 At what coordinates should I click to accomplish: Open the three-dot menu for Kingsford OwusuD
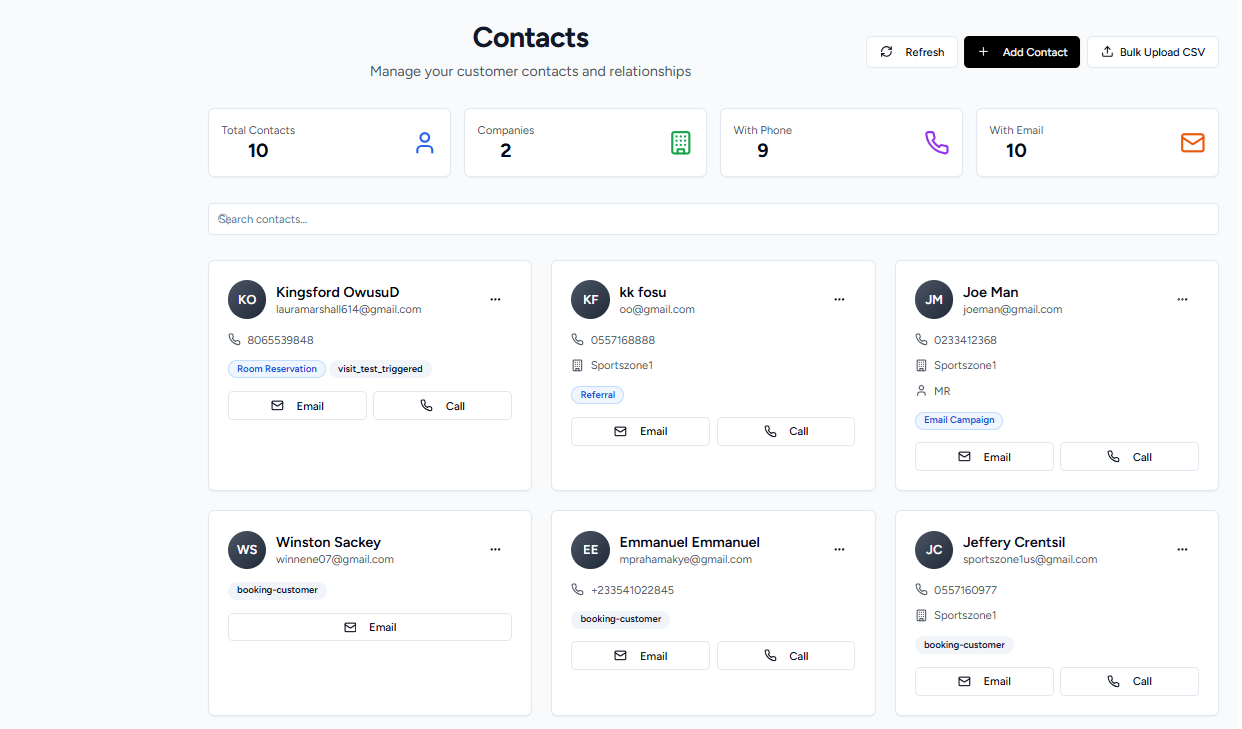tap(495, 299)
